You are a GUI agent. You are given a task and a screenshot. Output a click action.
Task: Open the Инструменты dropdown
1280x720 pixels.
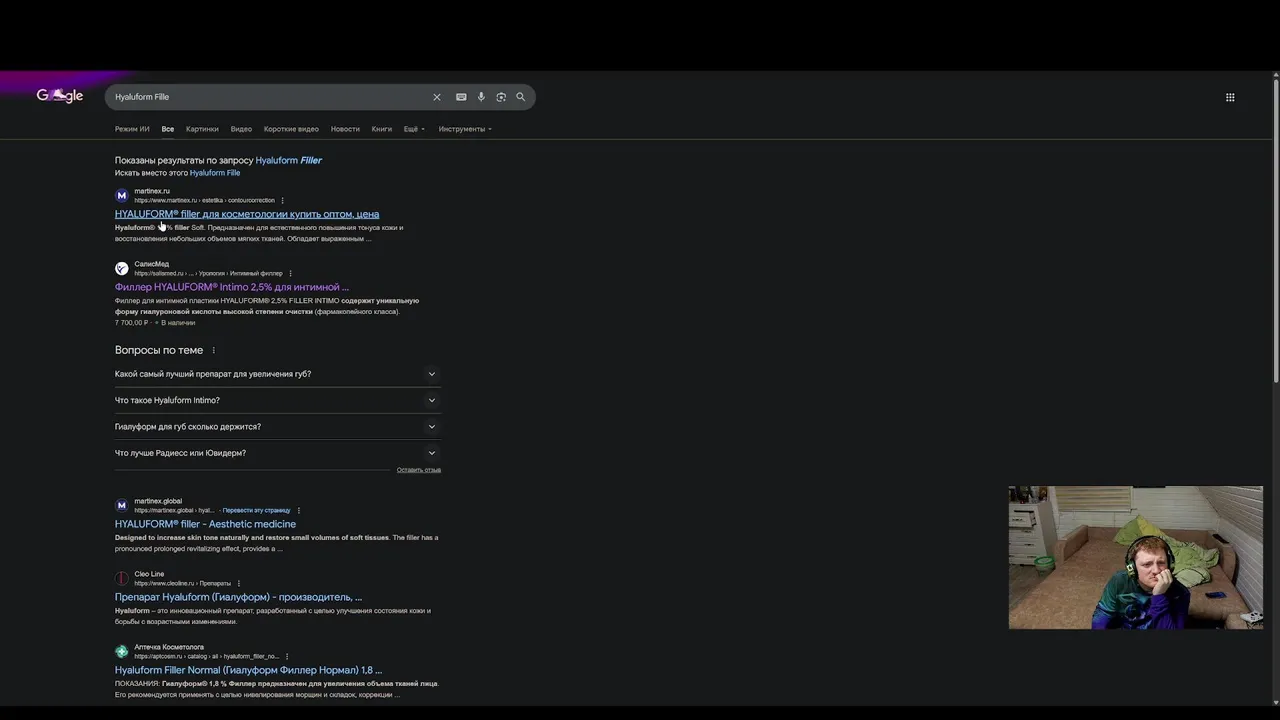tap(465, 129)
